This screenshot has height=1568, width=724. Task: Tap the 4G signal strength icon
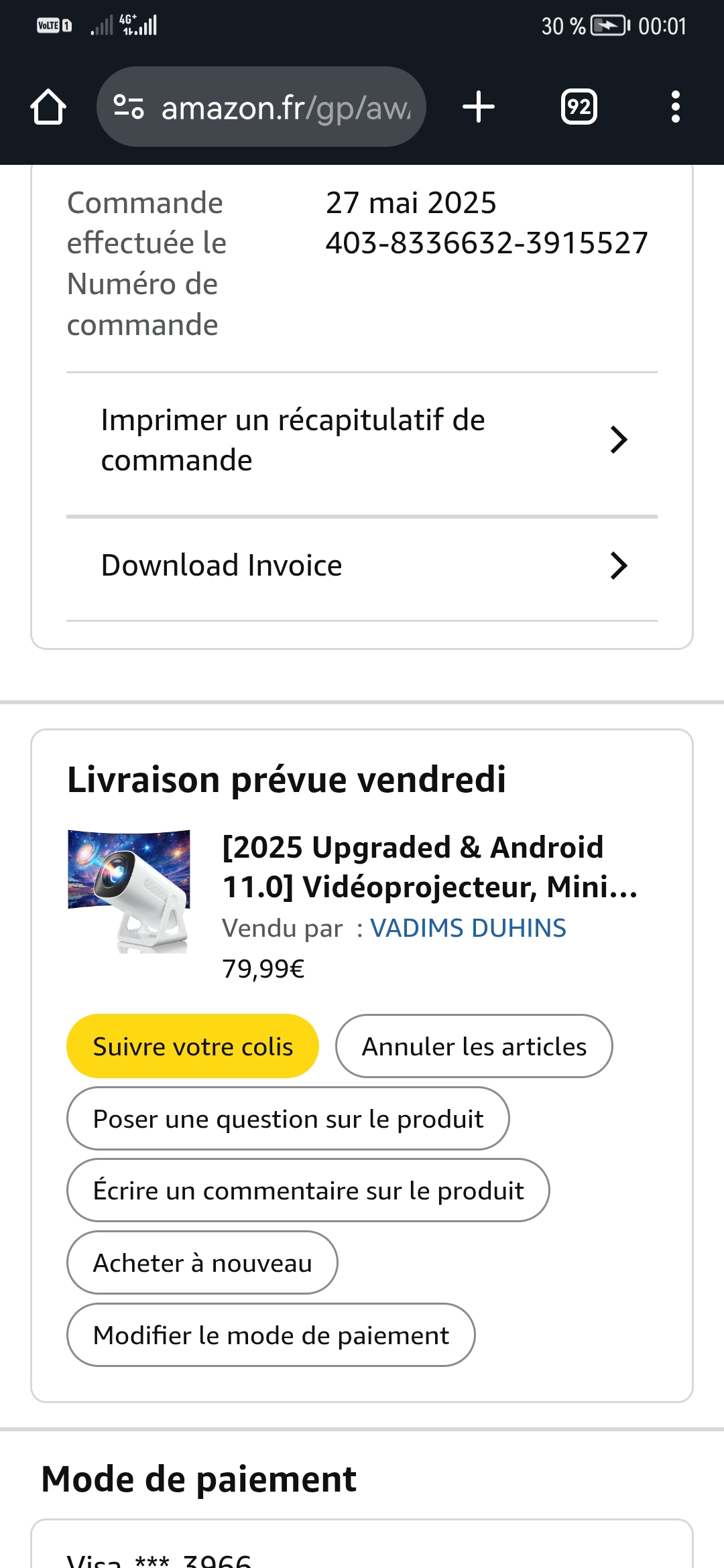(x=139, y=25)
